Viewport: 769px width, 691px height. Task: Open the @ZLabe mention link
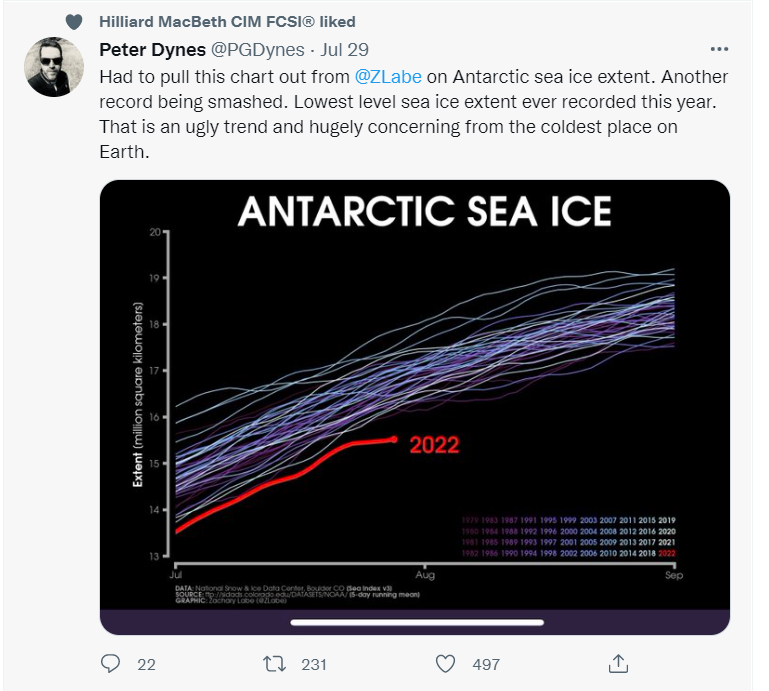pos(387,77)
